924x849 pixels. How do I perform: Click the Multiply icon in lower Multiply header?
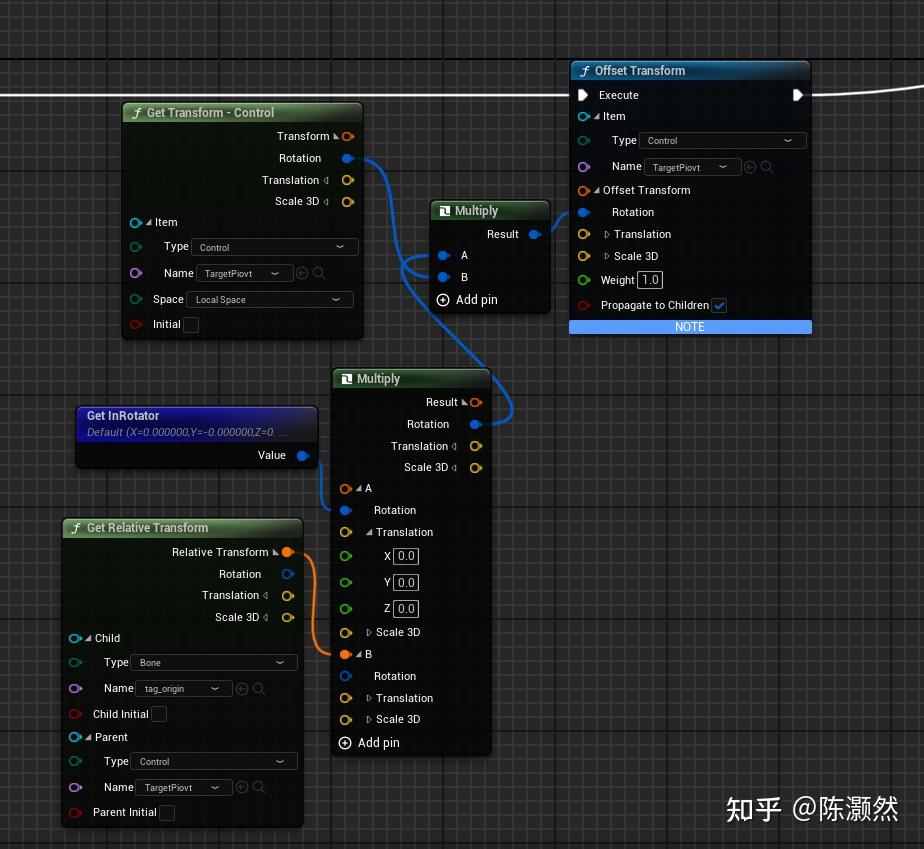[345, 378]
